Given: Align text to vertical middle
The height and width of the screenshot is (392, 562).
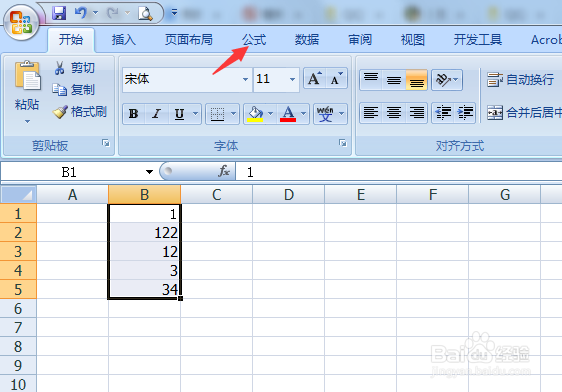Looking at the screenshot, I should 394,80.
